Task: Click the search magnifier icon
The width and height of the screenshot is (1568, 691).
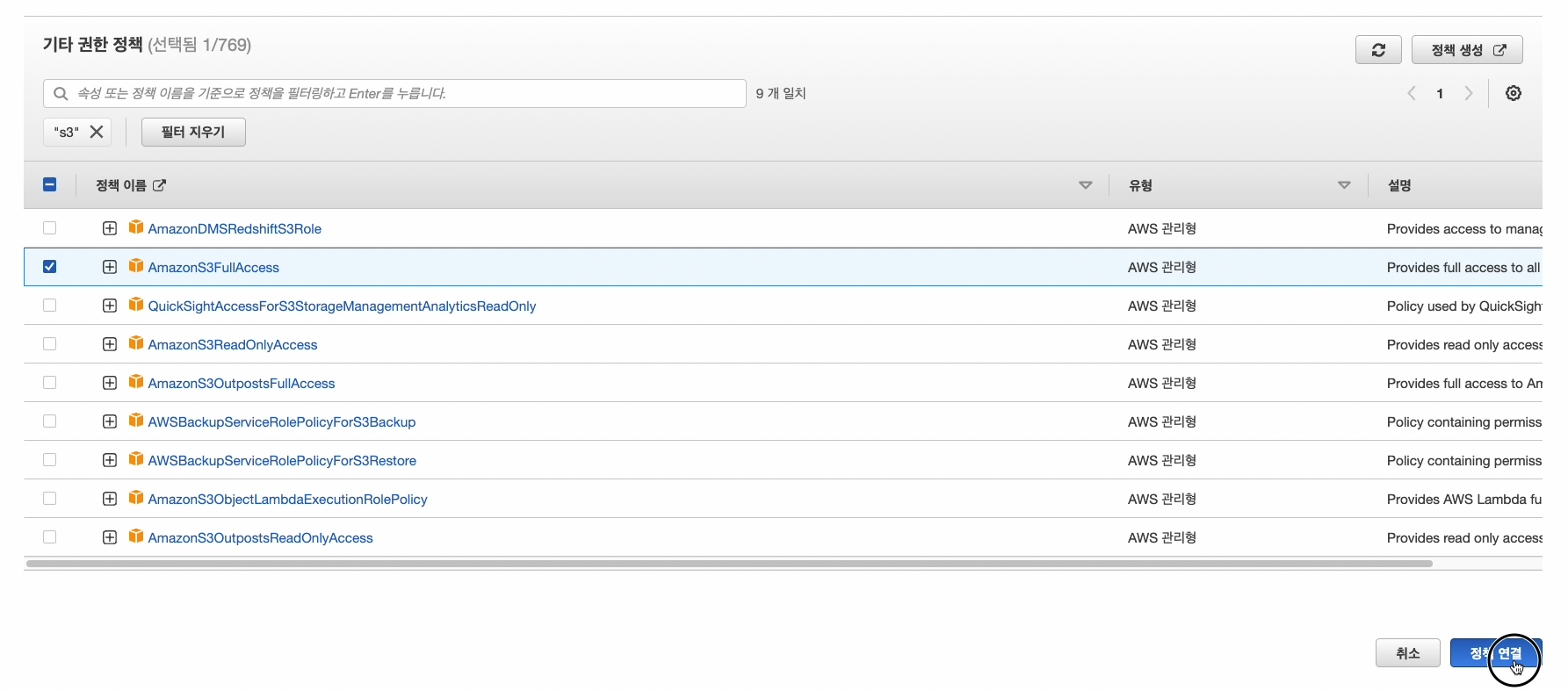Action: pos(61,93)
